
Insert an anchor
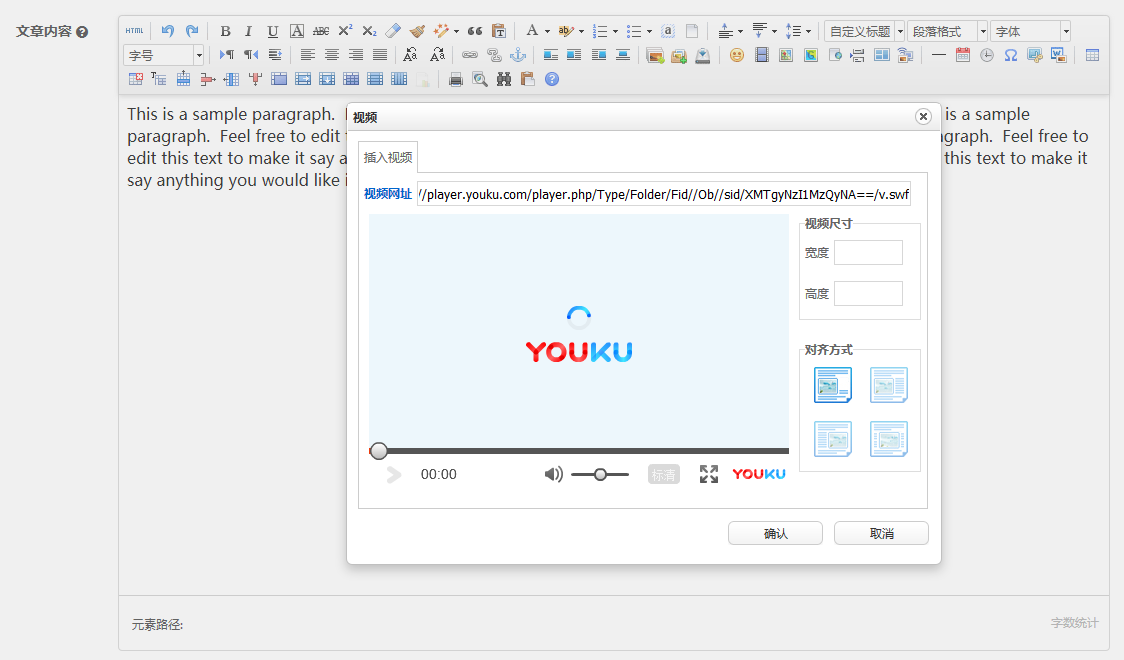click(x=518, y=55)
